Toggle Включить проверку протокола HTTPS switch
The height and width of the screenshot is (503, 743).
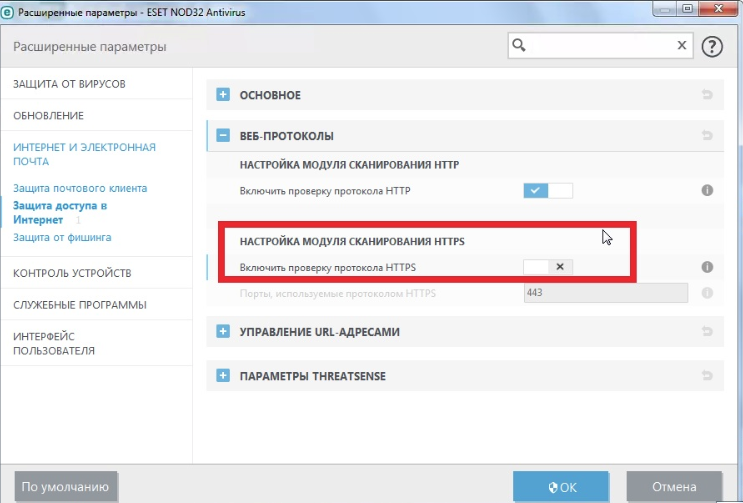[x=548, y=267]
